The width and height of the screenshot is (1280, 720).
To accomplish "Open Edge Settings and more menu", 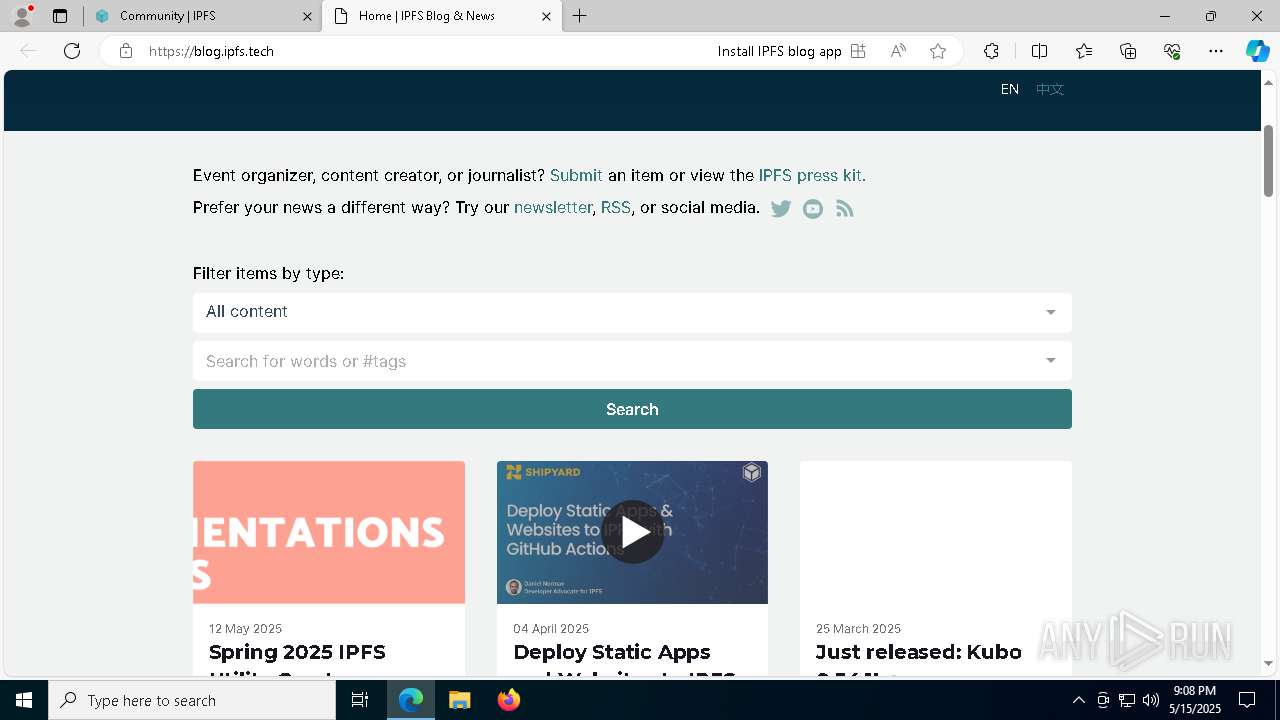I will (x=1216, y=51).
